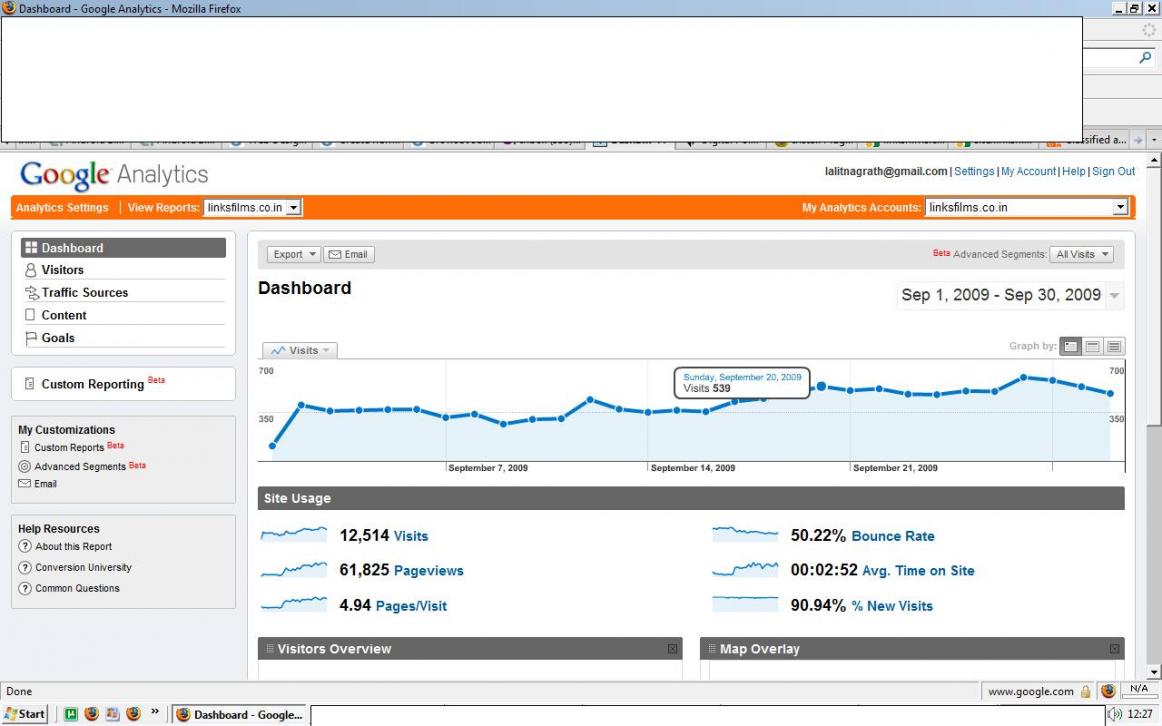The width and height of the screenshot is (1162, 726).
Task: Expand the quick launch chevron in taskbar
Action: [155, 712]
